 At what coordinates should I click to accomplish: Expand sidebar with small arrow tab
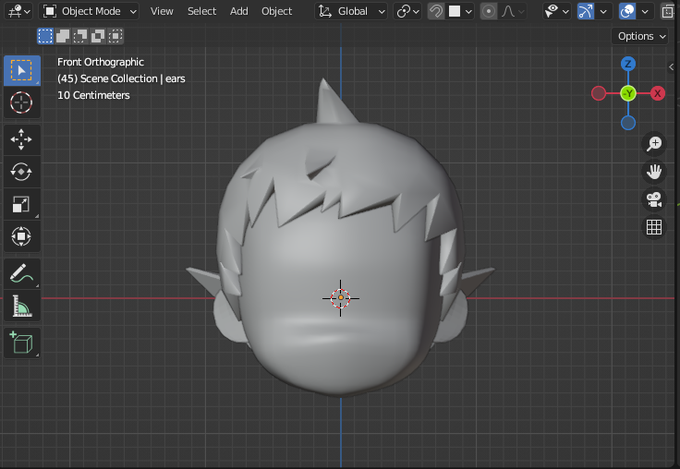point(671,67)
